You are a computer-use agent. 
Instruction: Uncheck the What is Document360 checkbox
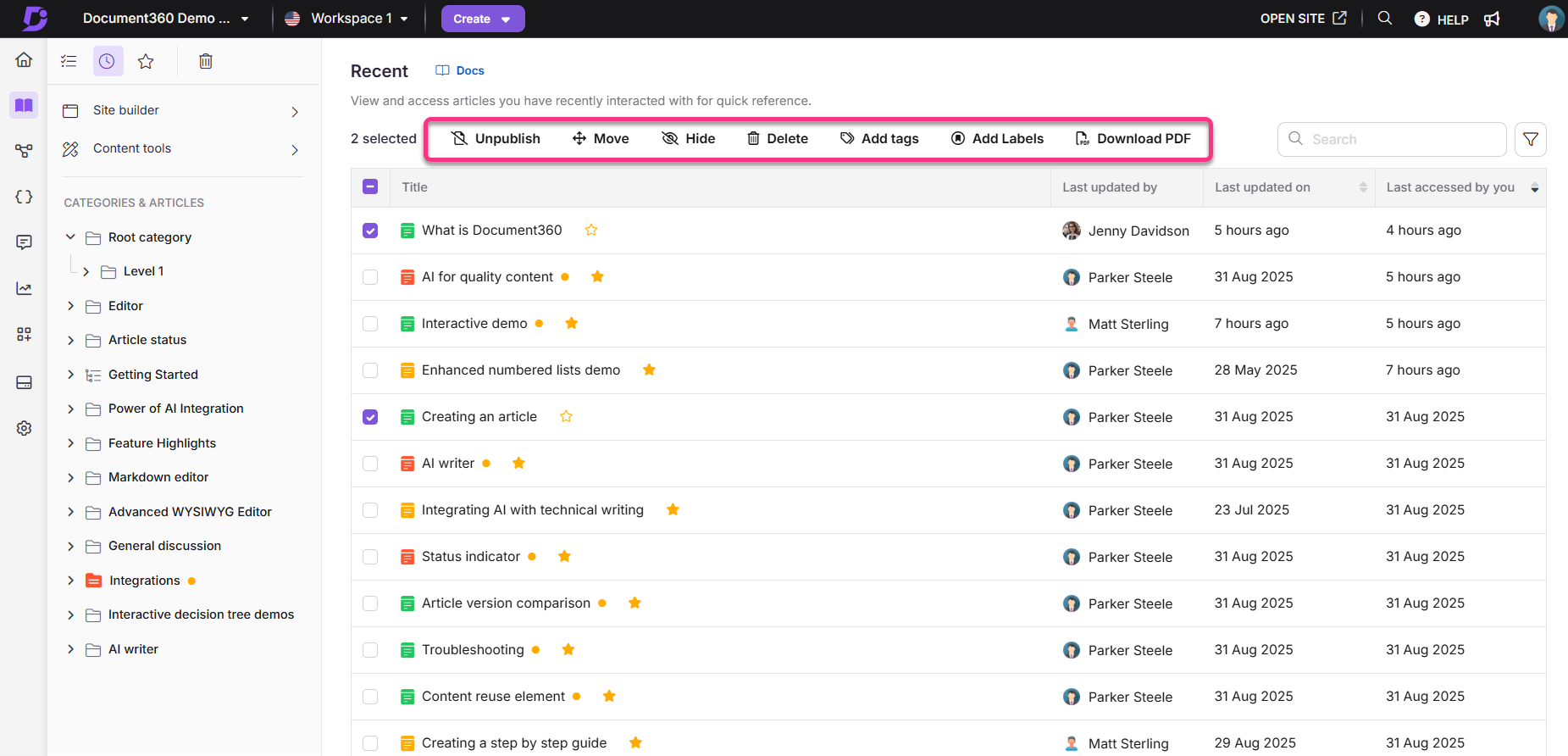[370, 231]
